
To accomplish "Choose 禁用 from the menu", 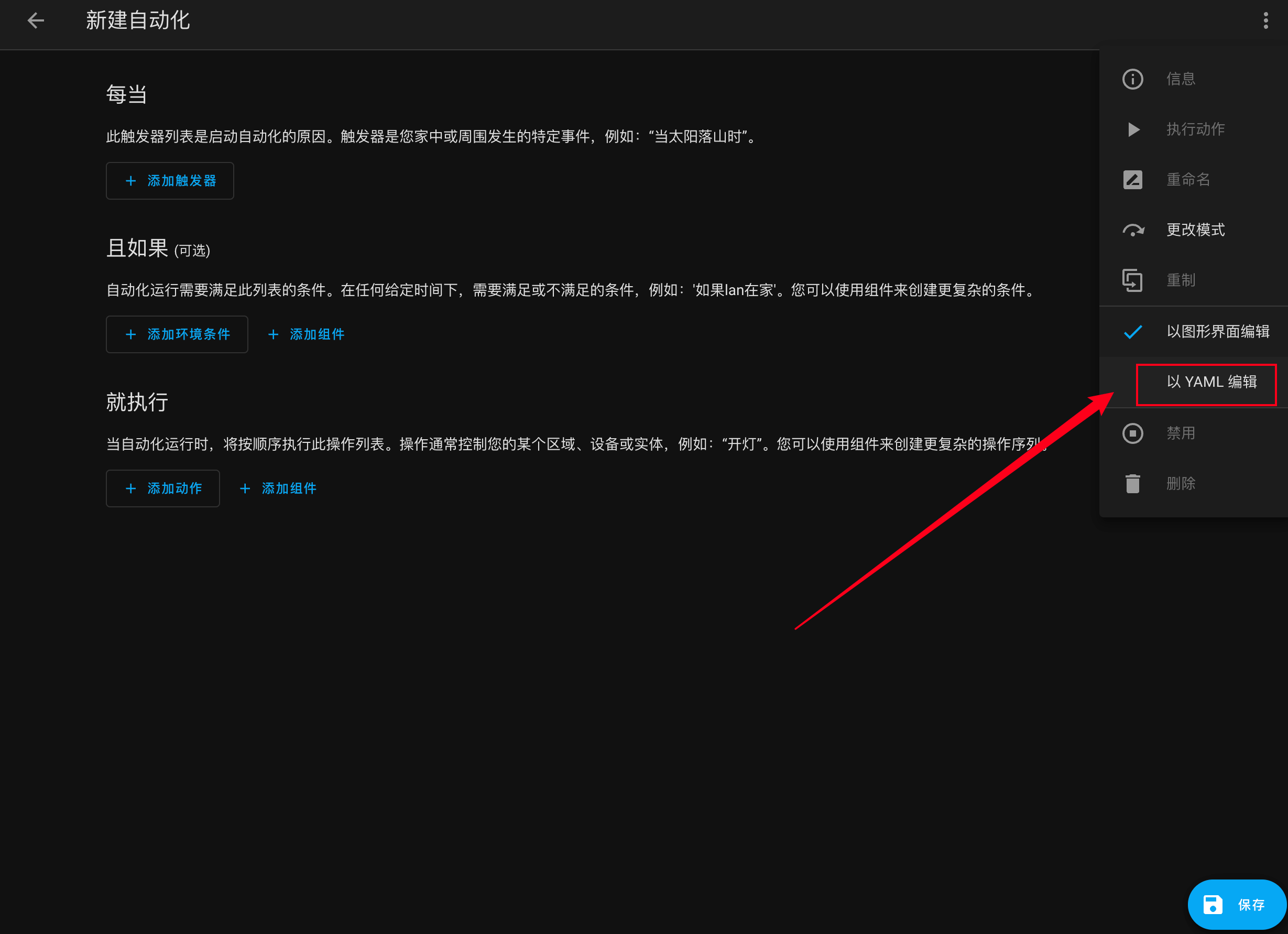I will click(x=1193, y=433).
